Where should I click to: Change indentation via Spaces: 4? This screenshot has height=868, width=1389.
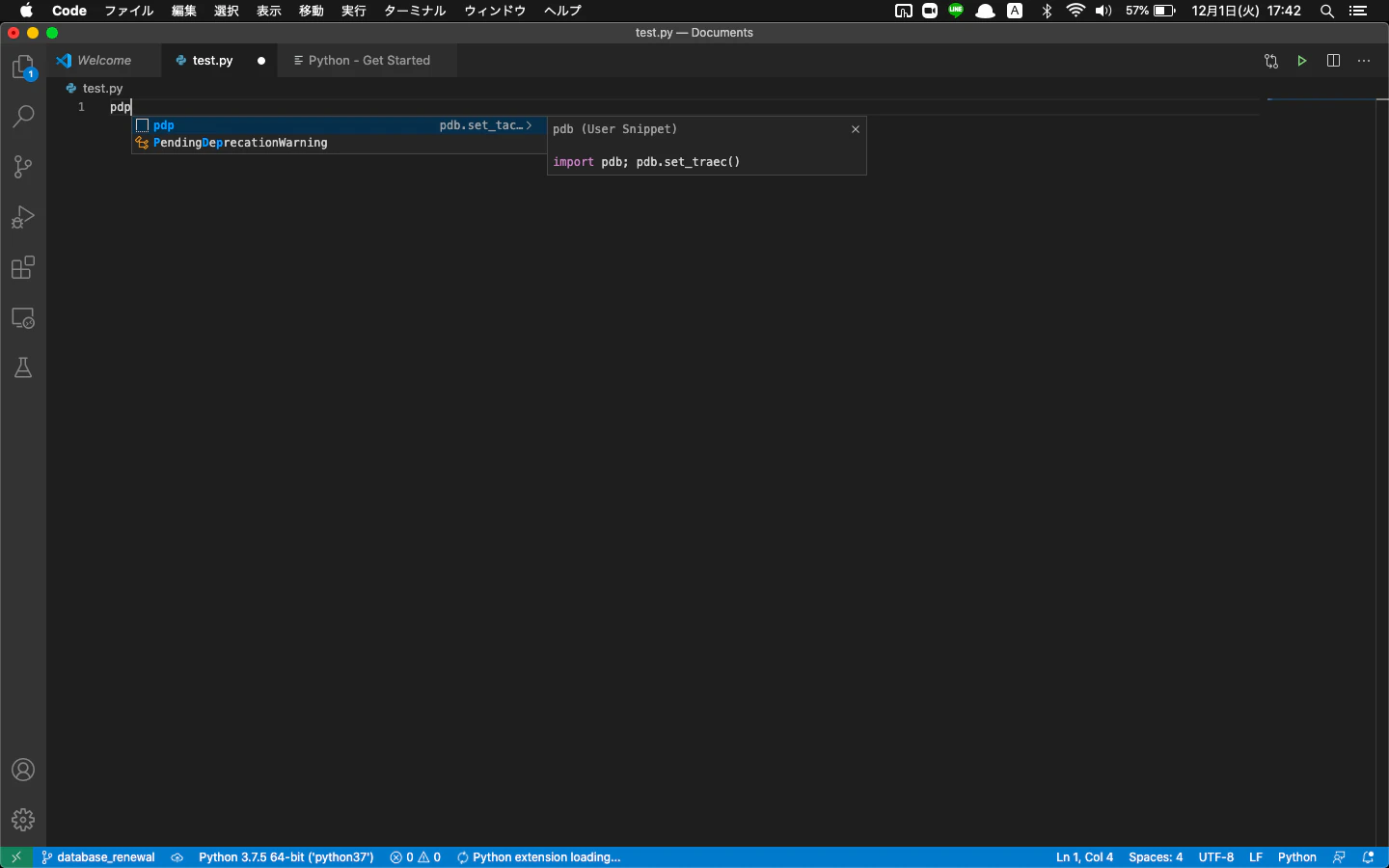point(1156,857)
